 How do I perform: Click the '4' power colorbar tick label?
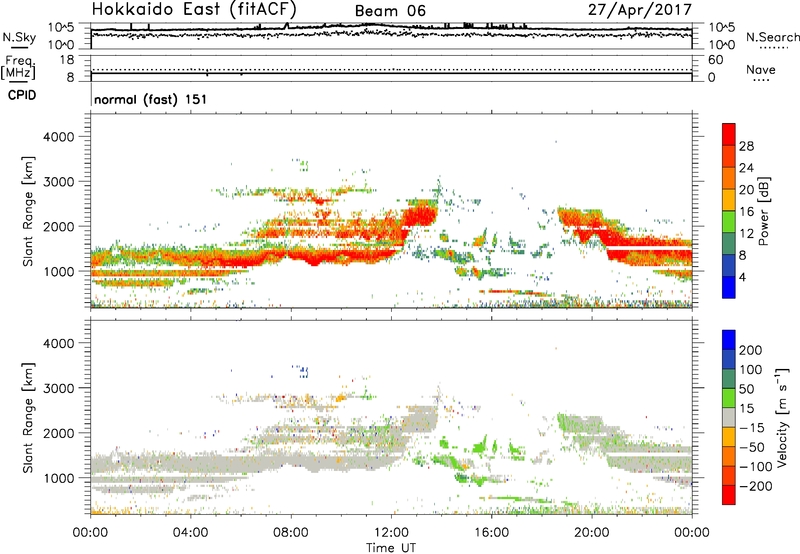coord(742,277)
